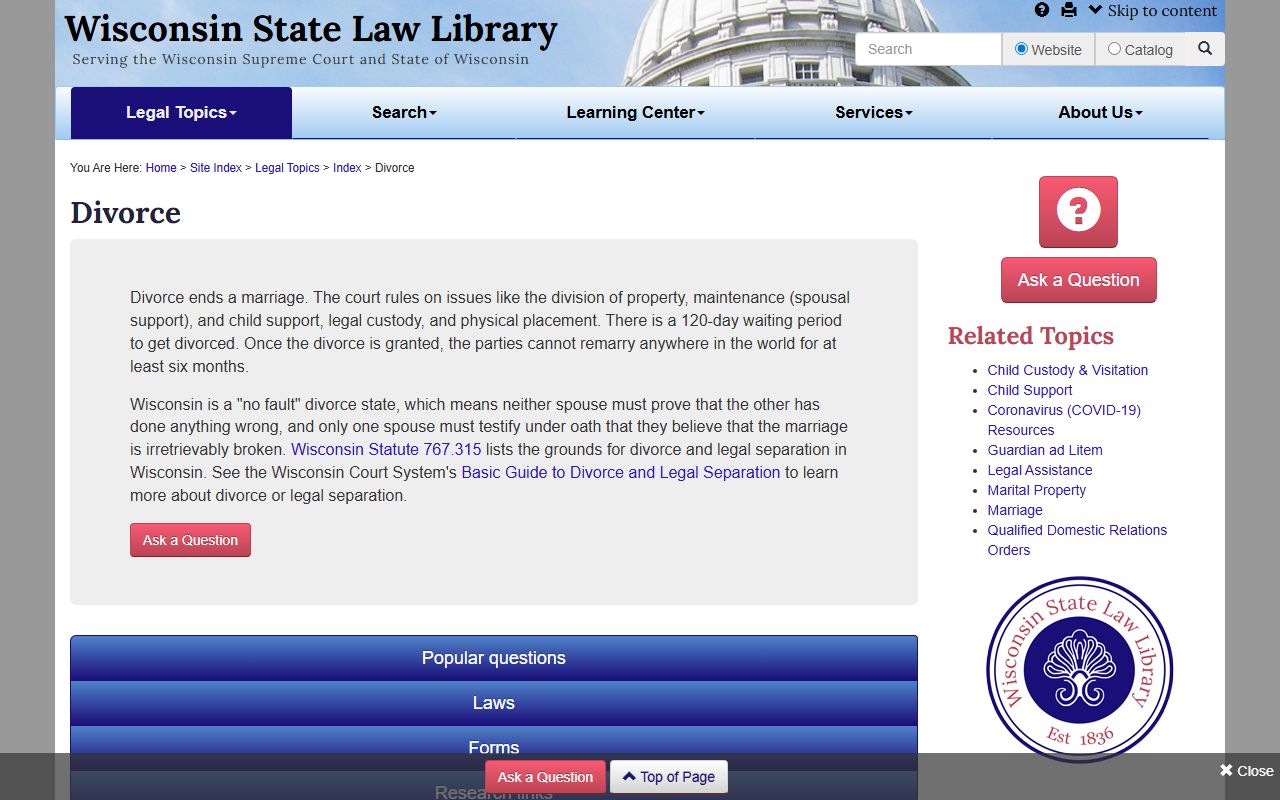Open Coronavirus (COVID-19) Resources link
The height and width of the screenshot is (800, 1280).
[1064, 420]
